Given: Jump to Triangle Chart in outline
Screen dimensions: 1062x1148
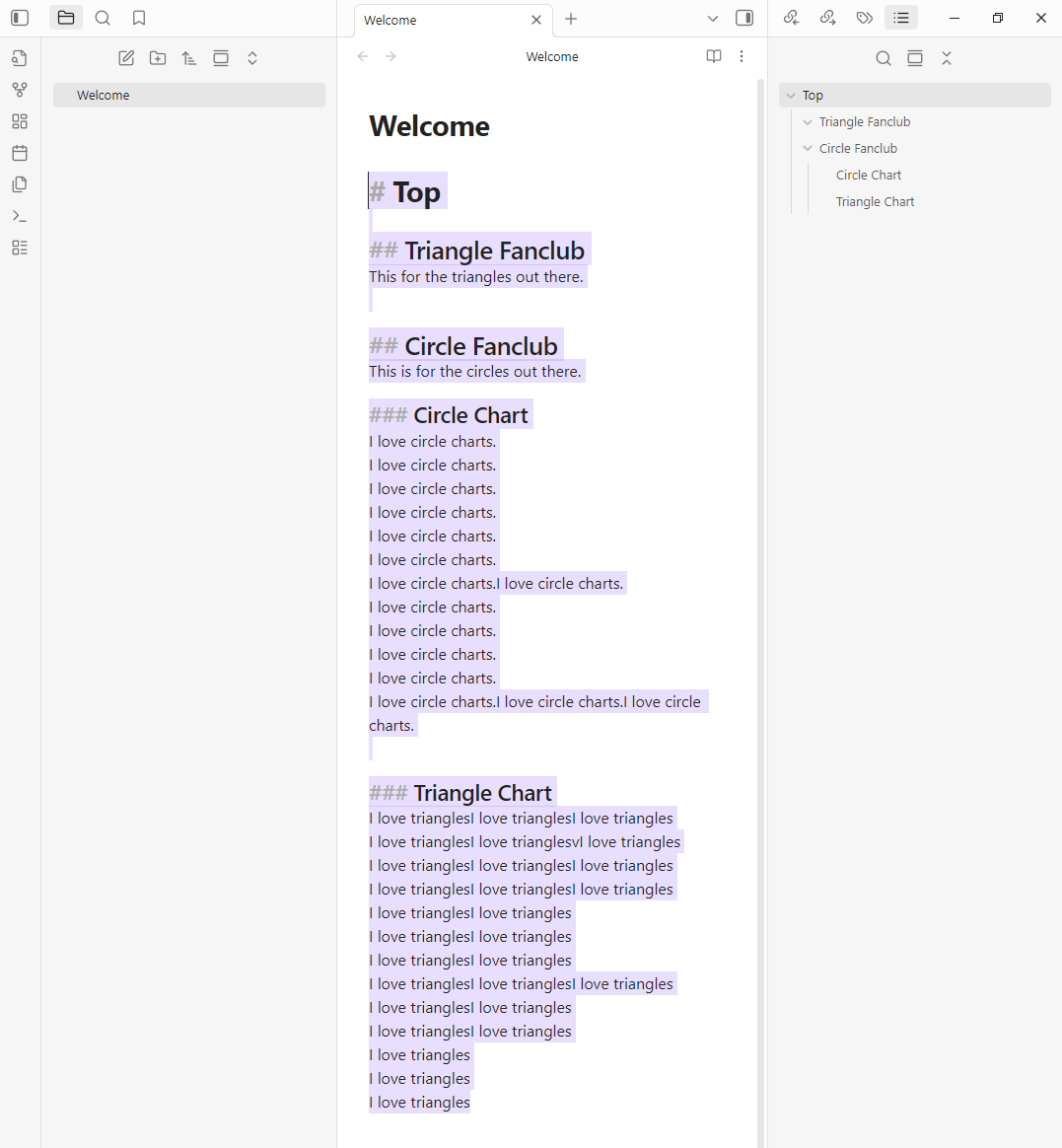Looking at the screenshot, I should click(875, 202).
